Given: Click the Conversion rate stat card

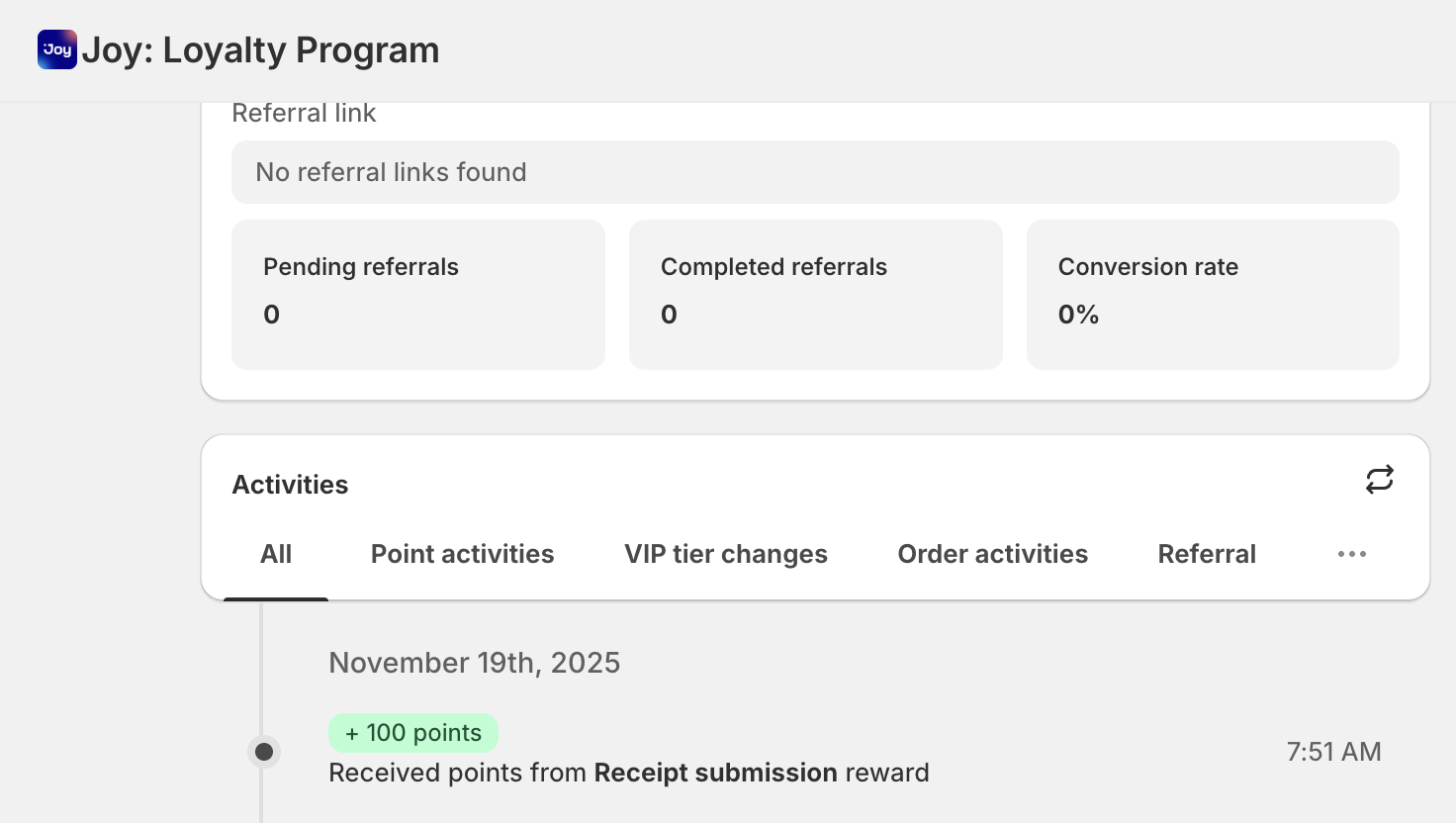Looking at the screenshot, I should [x=1213, y=294].
